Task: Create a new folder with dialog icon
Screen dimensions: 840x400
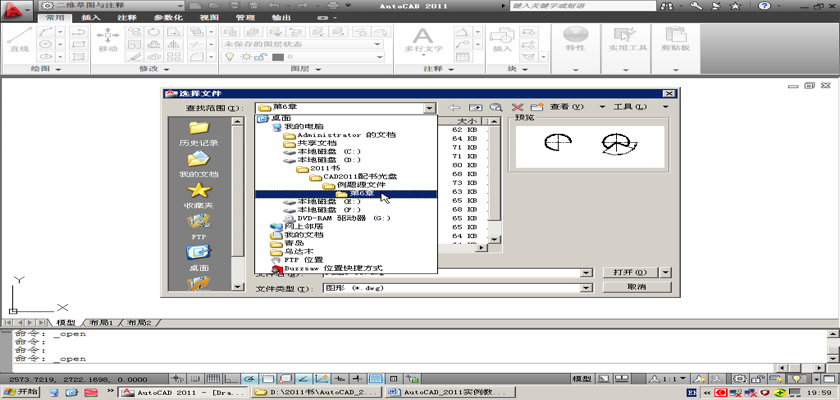Action: 537,107
